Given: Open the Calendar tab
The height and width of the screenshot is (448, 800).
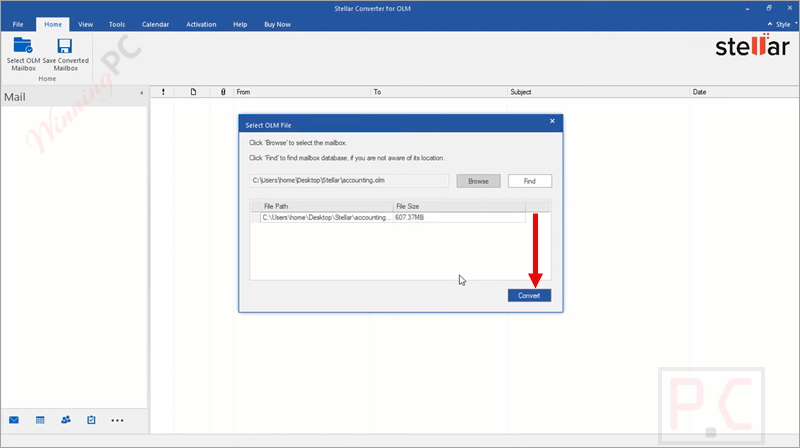Looking at the screenshot, I should [x=155, y=24].
